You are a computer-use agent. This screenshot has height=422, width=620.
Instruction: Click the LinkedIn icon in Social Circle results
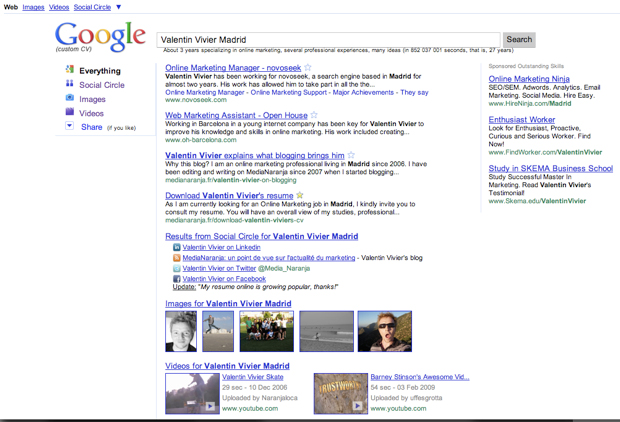click(x=177, y=247)
